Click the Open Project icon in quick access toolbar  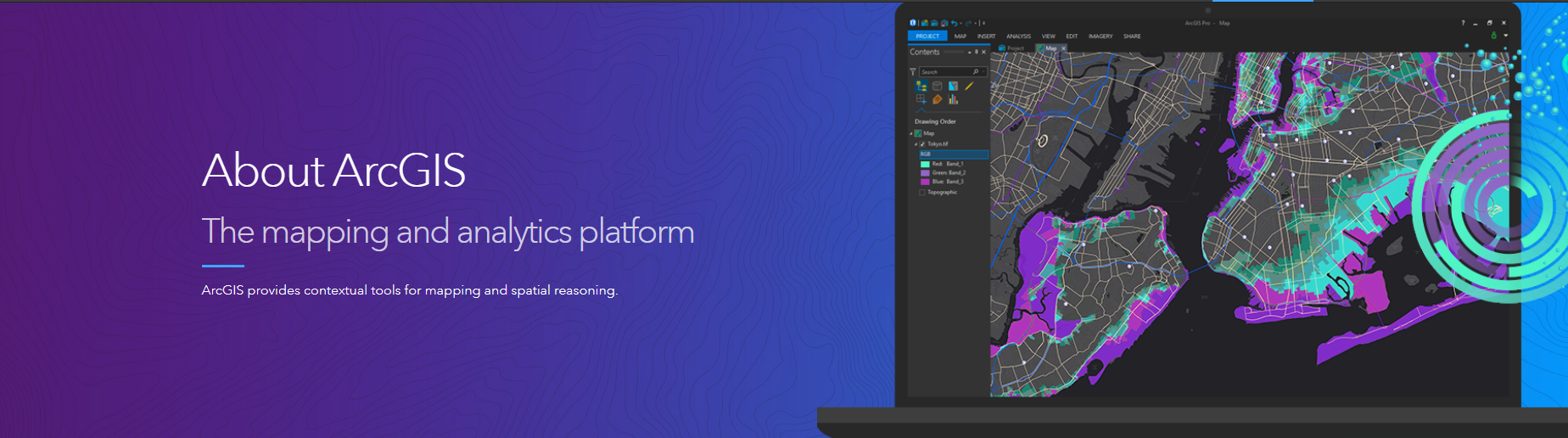point(934,23)
